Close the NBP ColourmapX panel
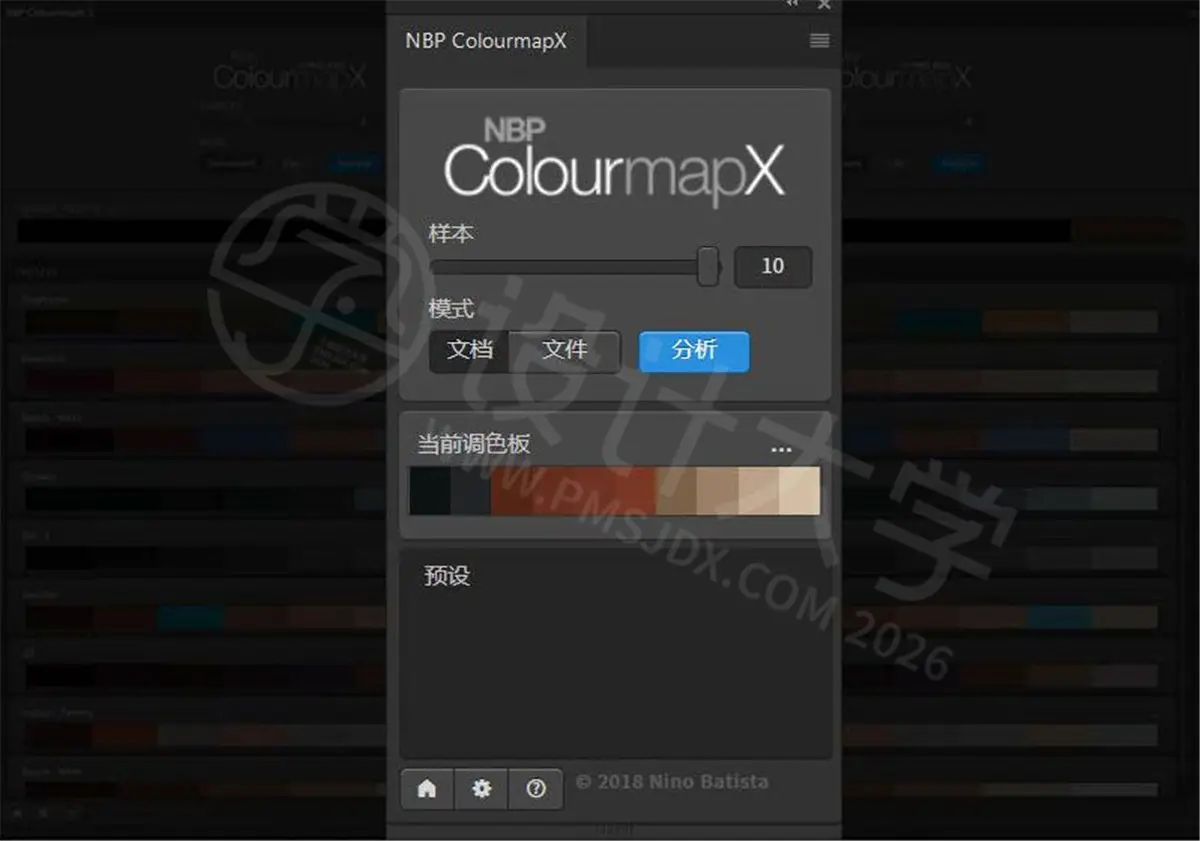The image size is (1200, 841). click(x=824, y=4)
